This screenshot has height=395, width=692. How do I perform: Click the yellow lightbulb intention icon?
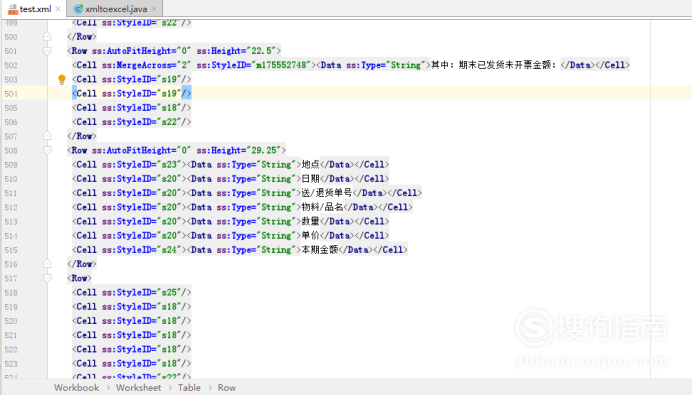click(x=62, y=79)
